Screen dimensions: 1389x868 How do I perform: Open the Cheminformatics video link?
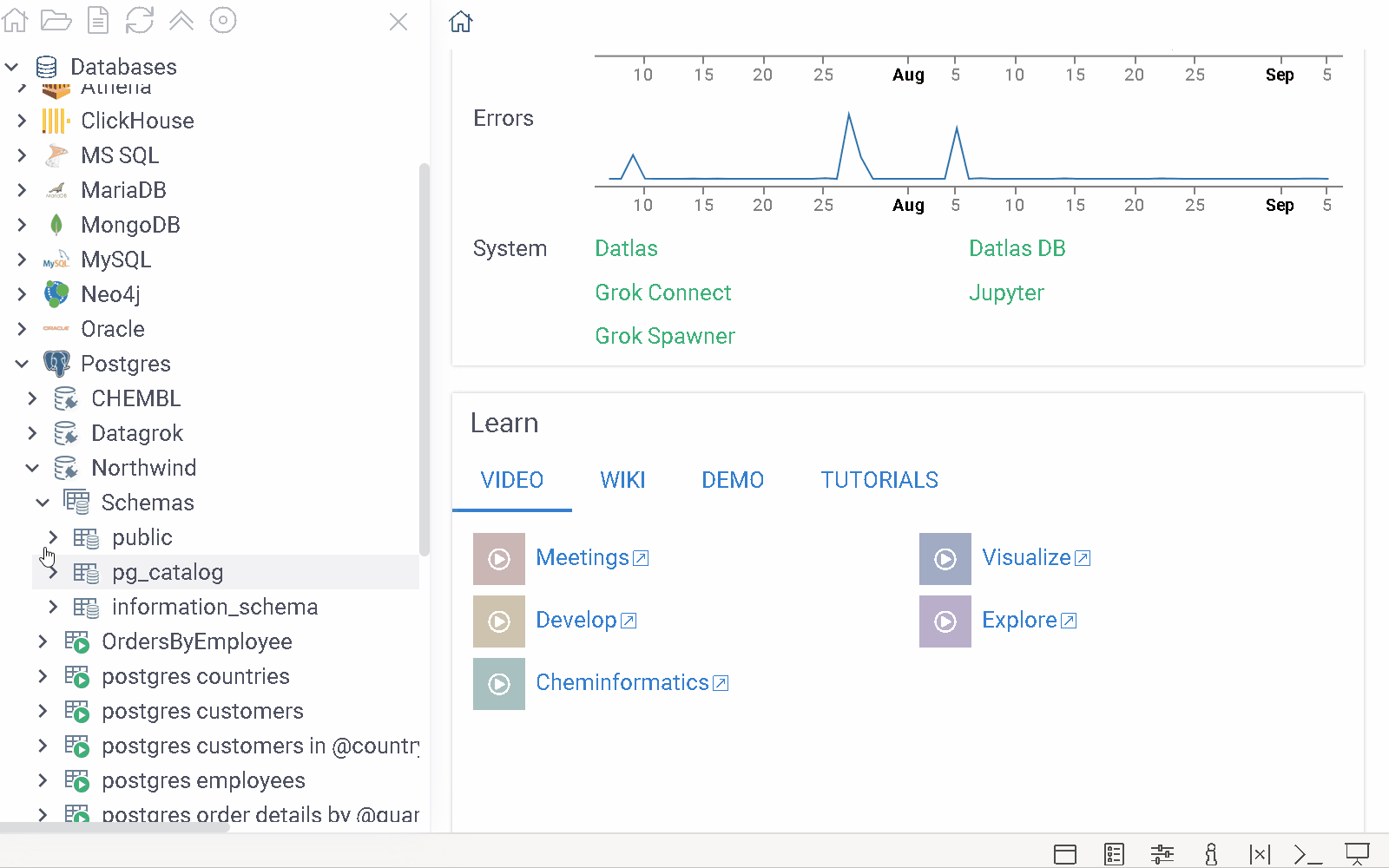pyautogui.click(x=622, y=683)
